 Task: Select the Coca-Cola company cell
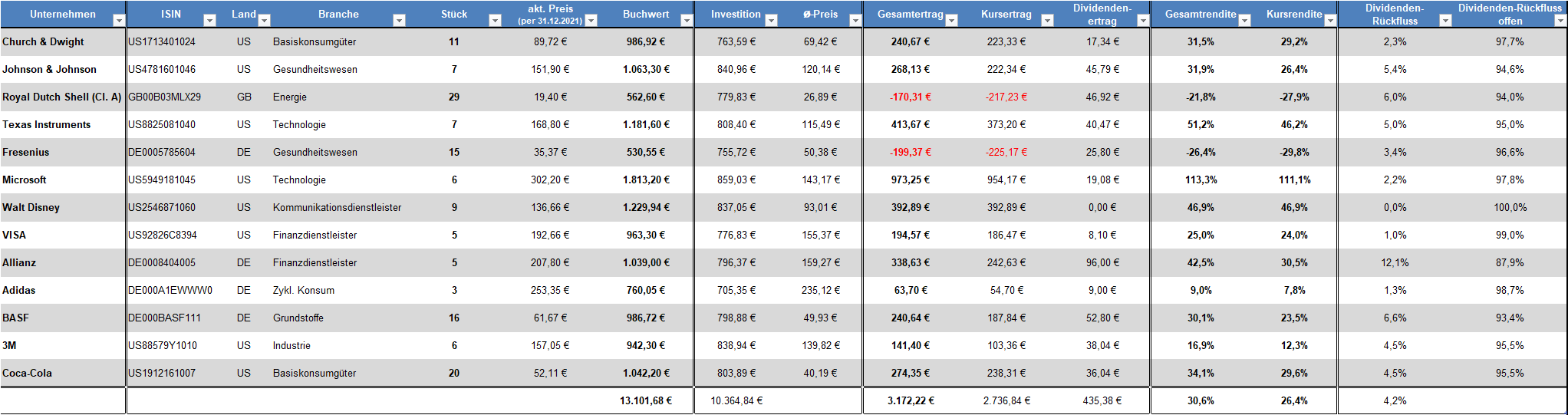[63, 373]
